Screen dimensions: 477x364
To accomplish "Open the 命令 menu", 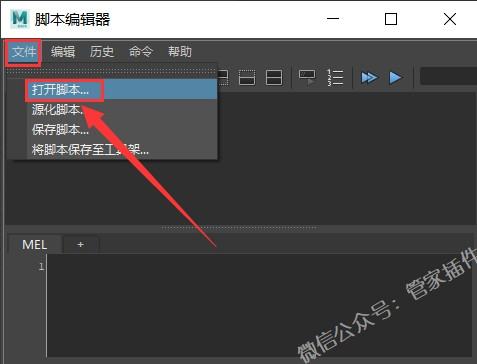I will coord(141,52).
